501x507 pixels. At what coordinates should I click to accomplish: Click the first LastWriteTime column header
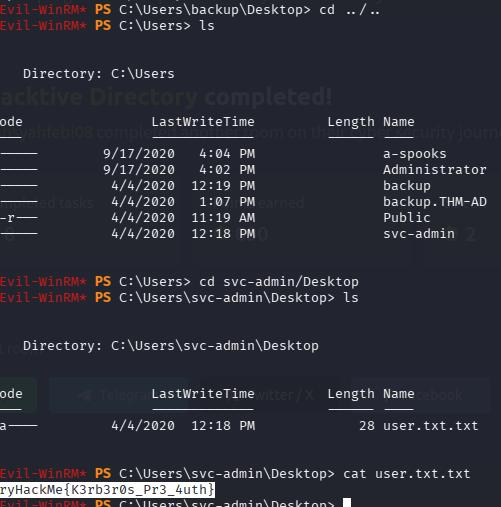[203, 122]
